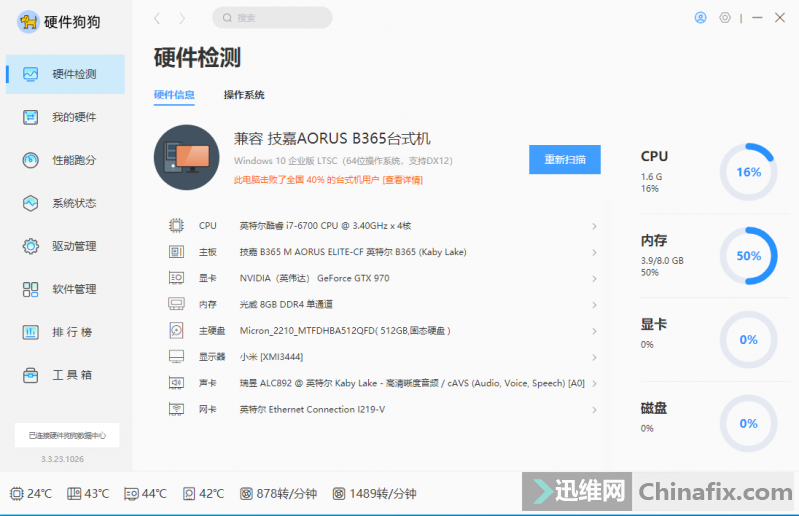Click the 网卡 network card icon

pyautogui.click(x=176, y=409)
